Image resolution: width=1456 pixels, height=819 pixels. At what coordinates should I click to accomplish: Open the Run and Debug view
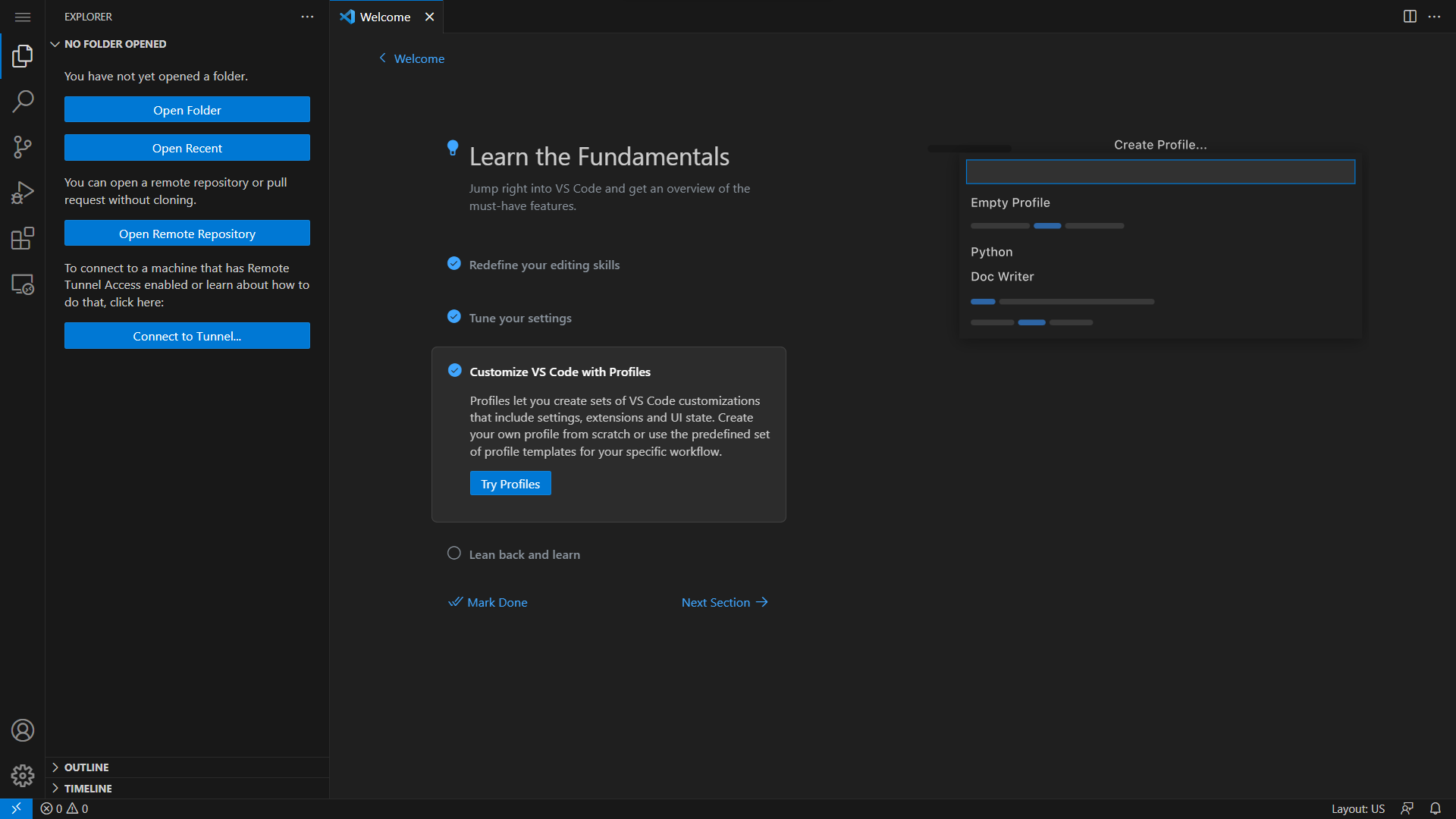click(23, 192)
